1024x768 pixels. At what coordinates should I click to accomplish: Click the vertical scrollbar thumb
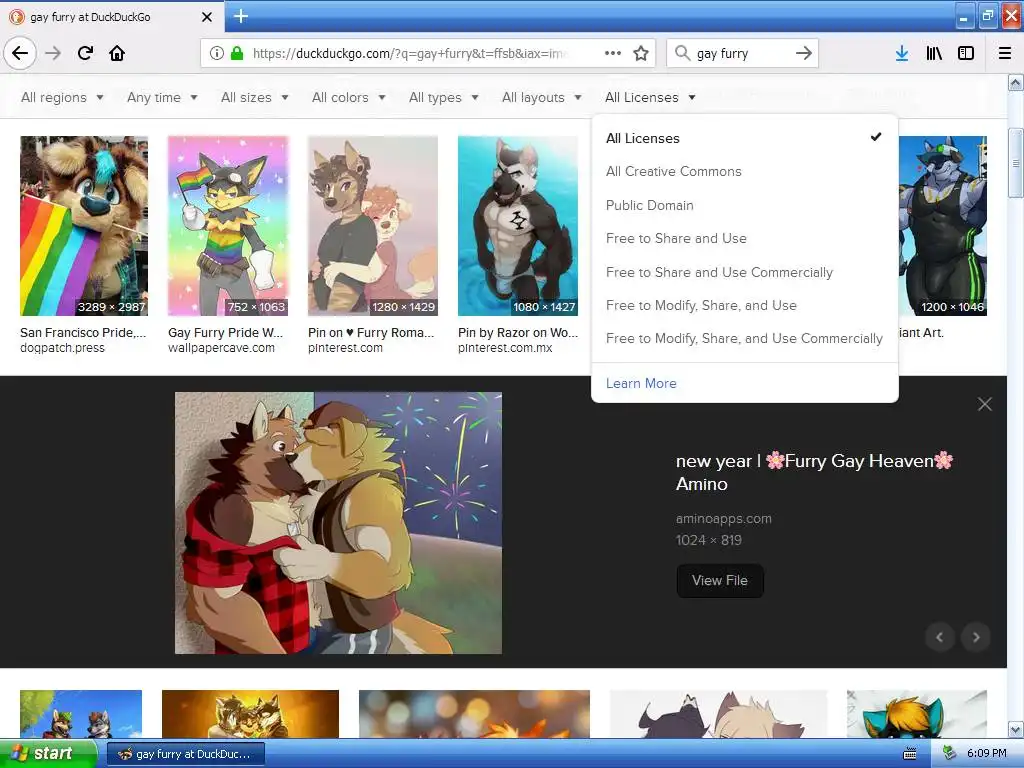[1015, 163]
